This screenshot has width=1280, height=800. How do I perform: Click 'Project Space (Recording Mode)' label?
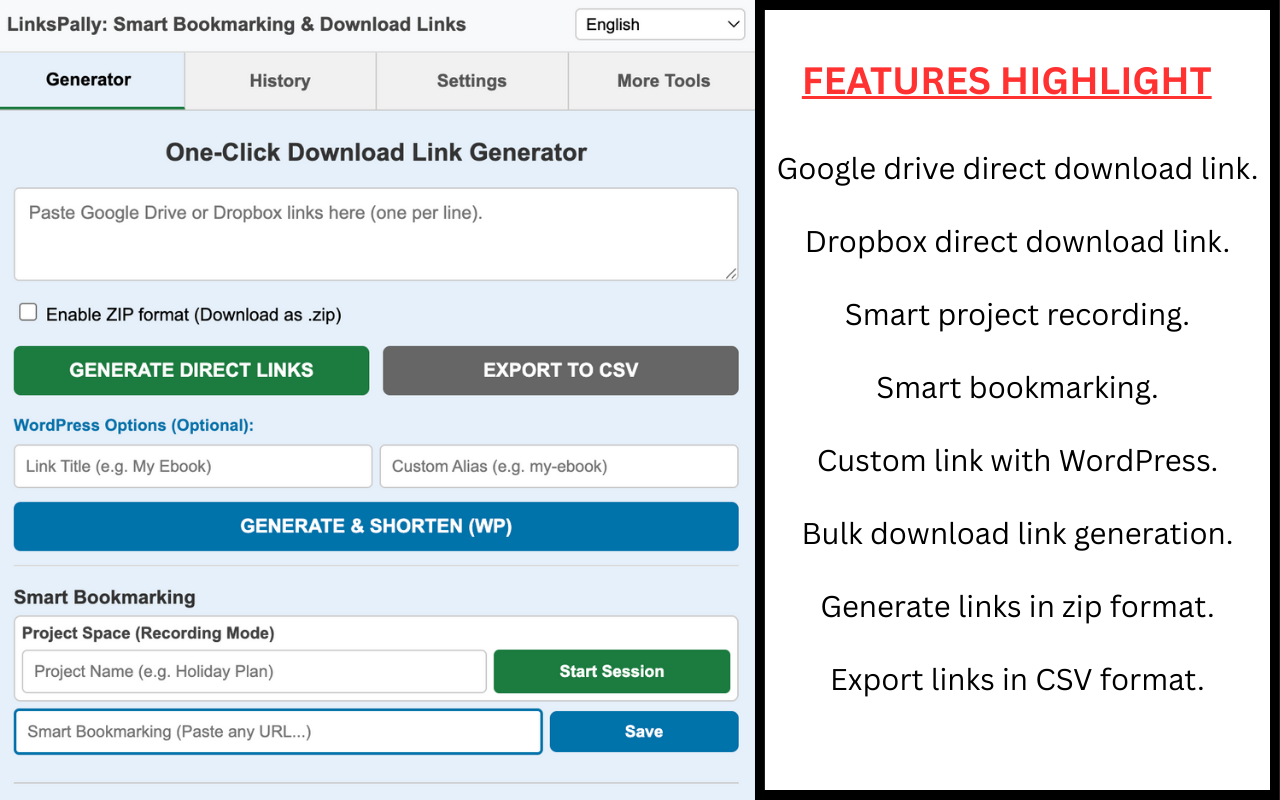click(148, 633)
